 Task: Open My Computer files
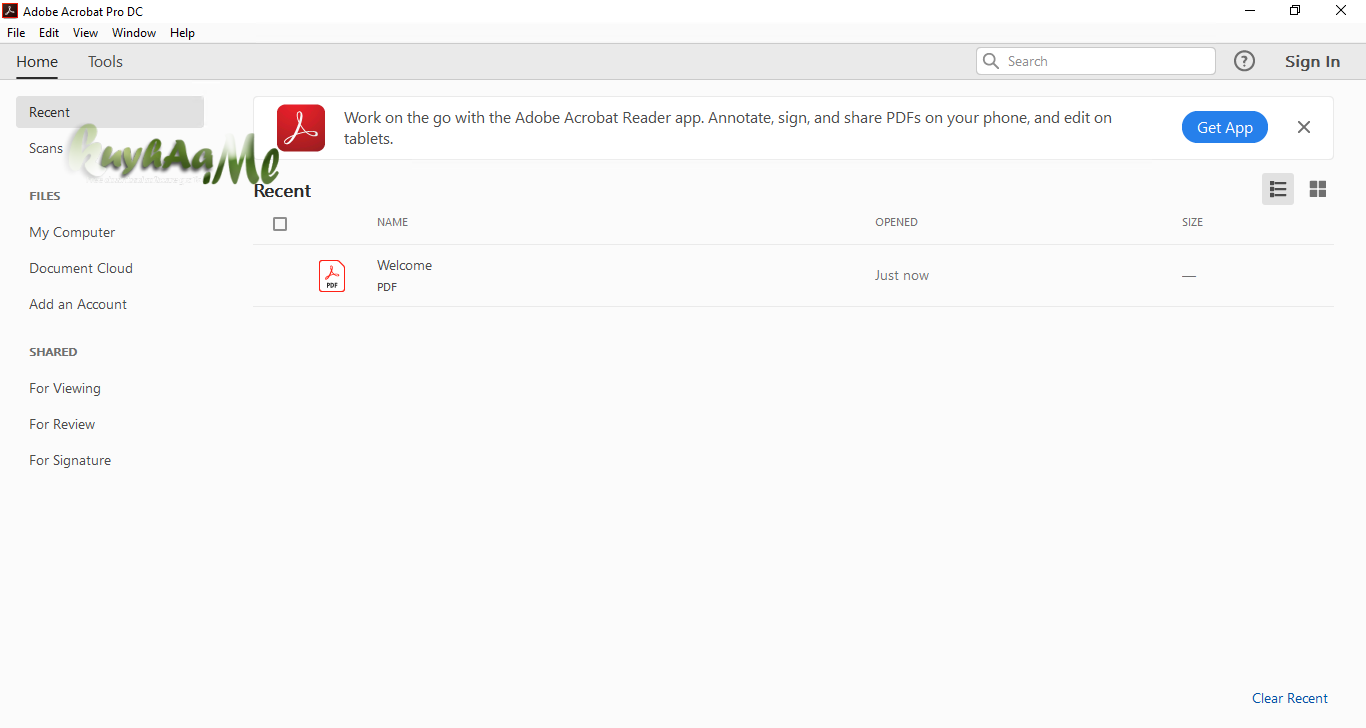(72, 232)
